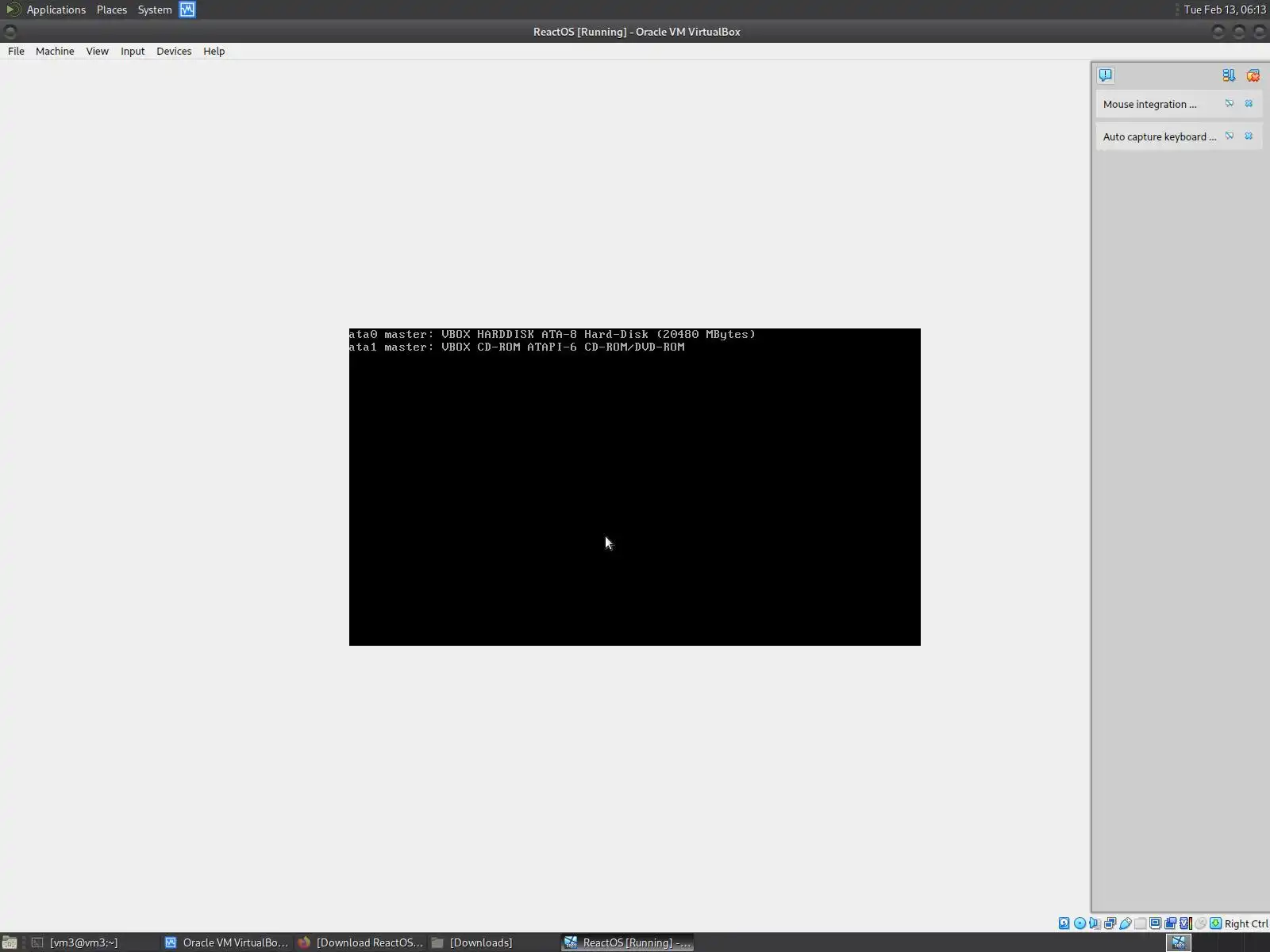Viewport: 1270px width, 952px height.
Task: Click the mouse integration status icon
Action: point(1200,923)
